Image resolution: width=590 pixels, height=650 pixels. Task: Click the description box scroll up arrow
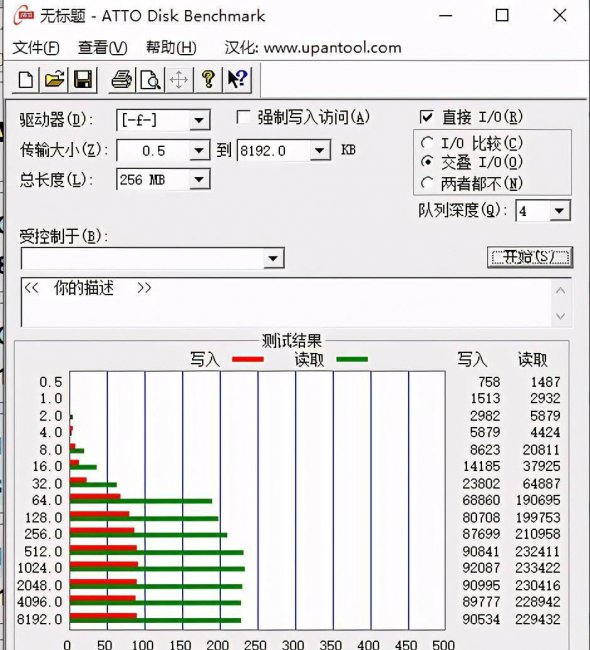click(x=561, y=291)
